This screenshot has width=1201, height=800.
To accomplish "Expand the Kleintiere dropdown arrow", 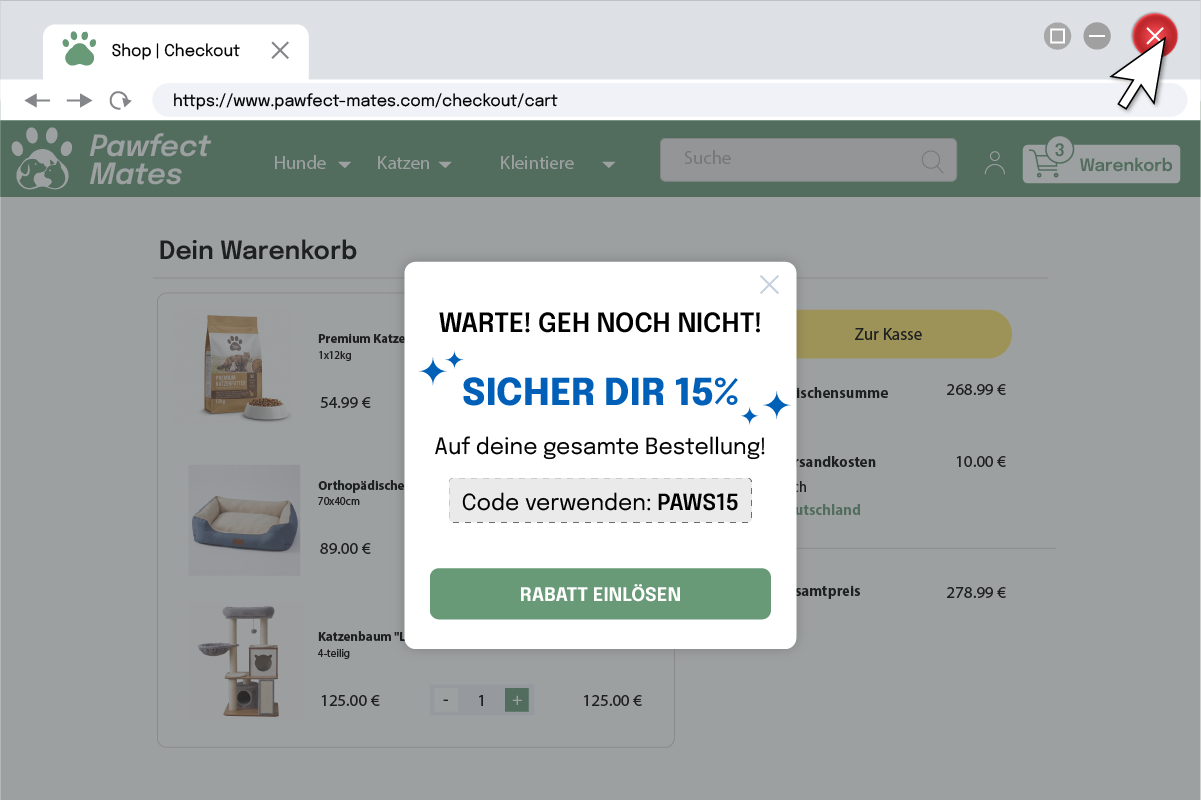I will pos(608,165).
